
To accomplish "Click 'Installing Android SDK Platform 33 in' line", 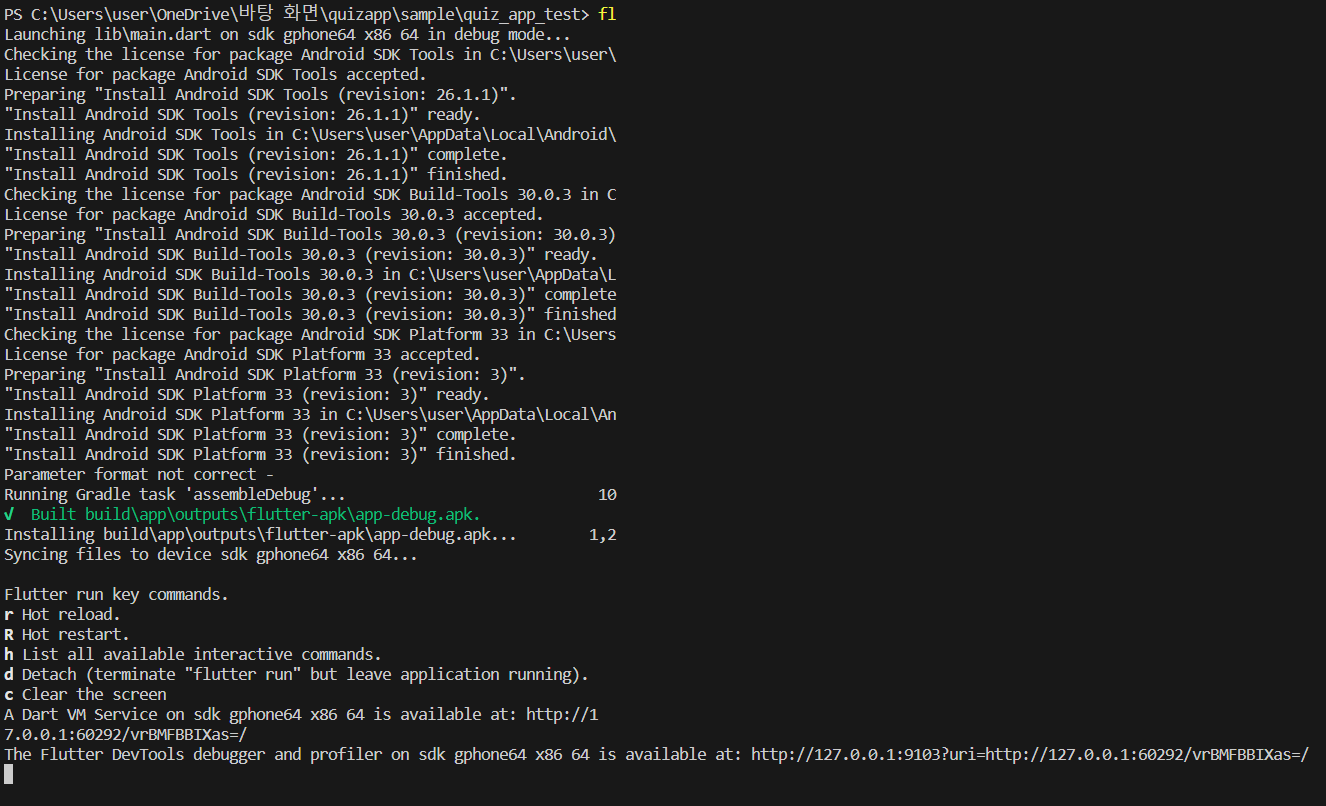I will click(310, 414).
